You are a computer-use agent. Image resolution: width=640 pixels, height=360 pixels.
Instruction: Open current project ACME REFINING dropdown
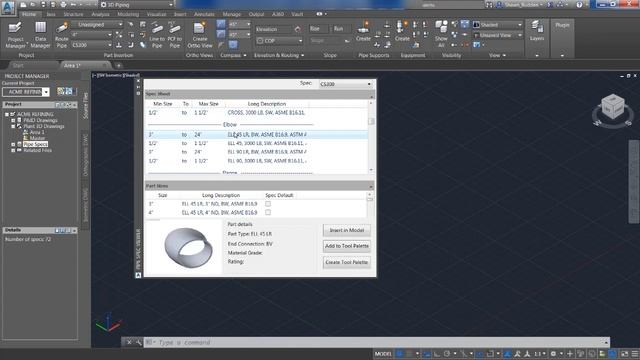pyautogui.click(x=26, y=92)
